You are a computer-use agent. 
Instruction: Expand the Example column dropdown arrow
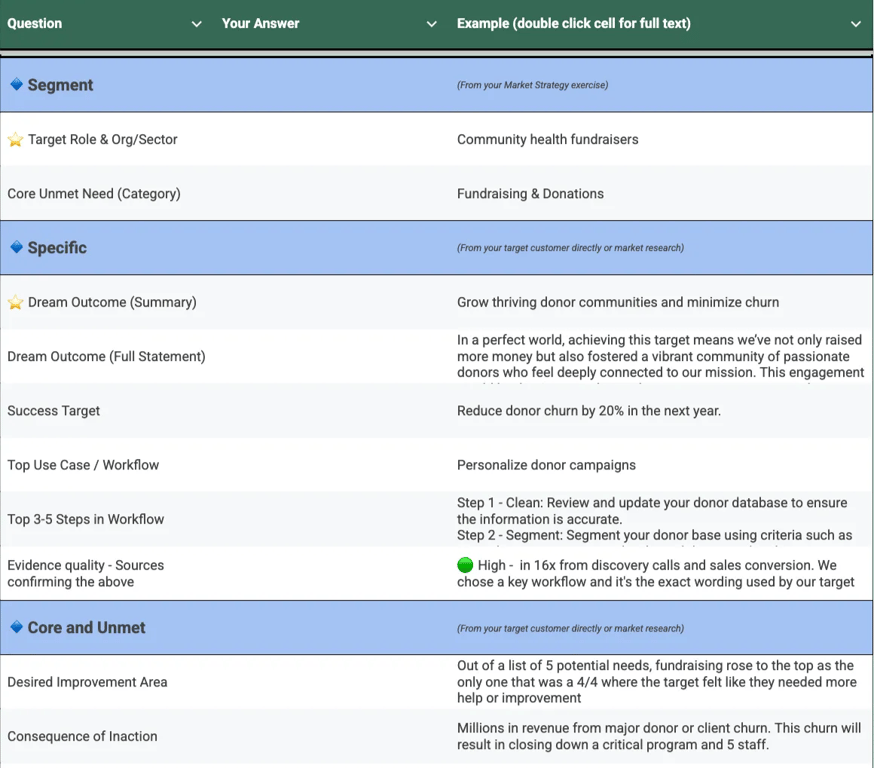coord(856,24)
